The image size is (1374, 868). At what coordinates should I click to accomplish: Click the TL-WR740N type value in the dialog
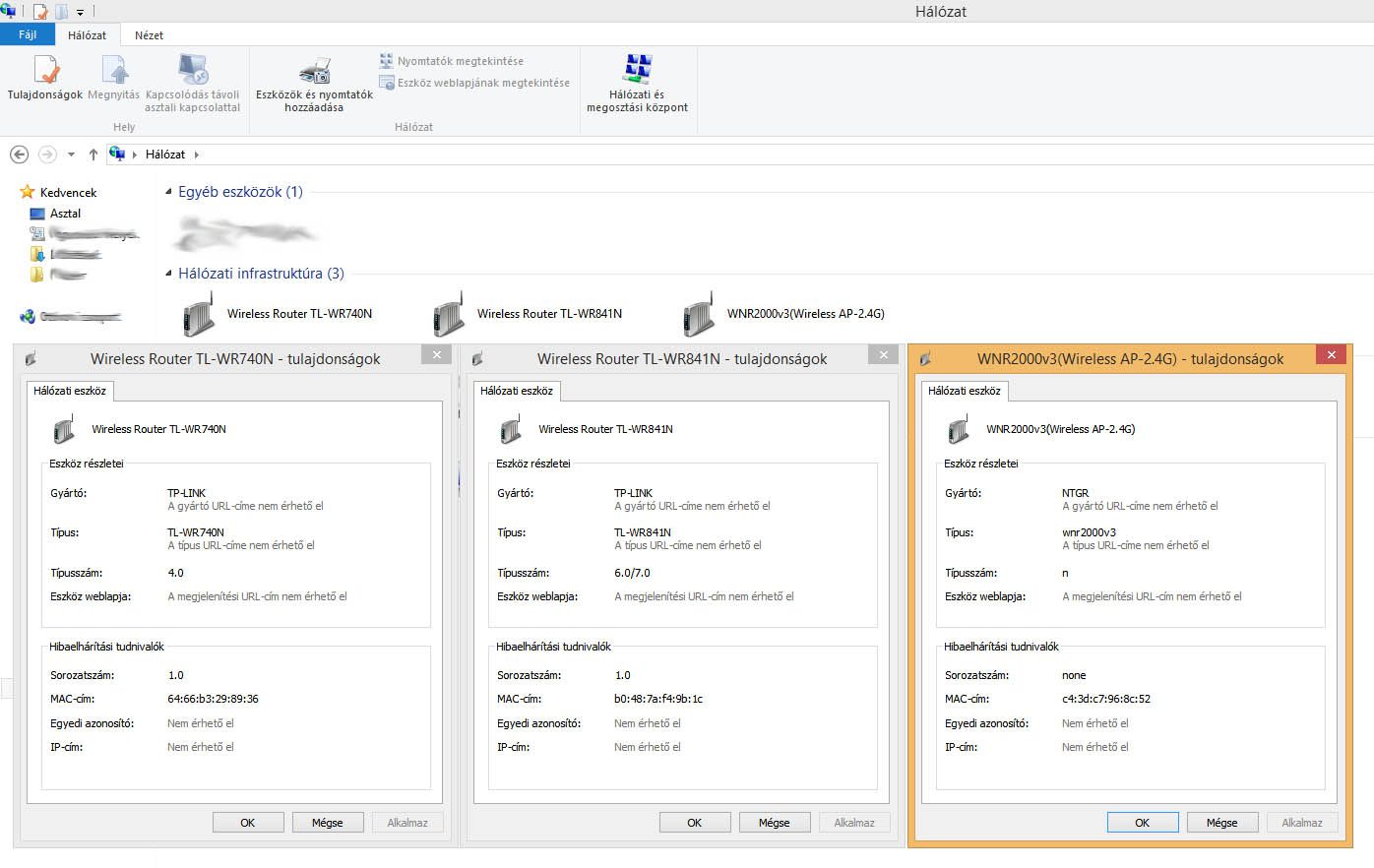click(x=196, y=532)
